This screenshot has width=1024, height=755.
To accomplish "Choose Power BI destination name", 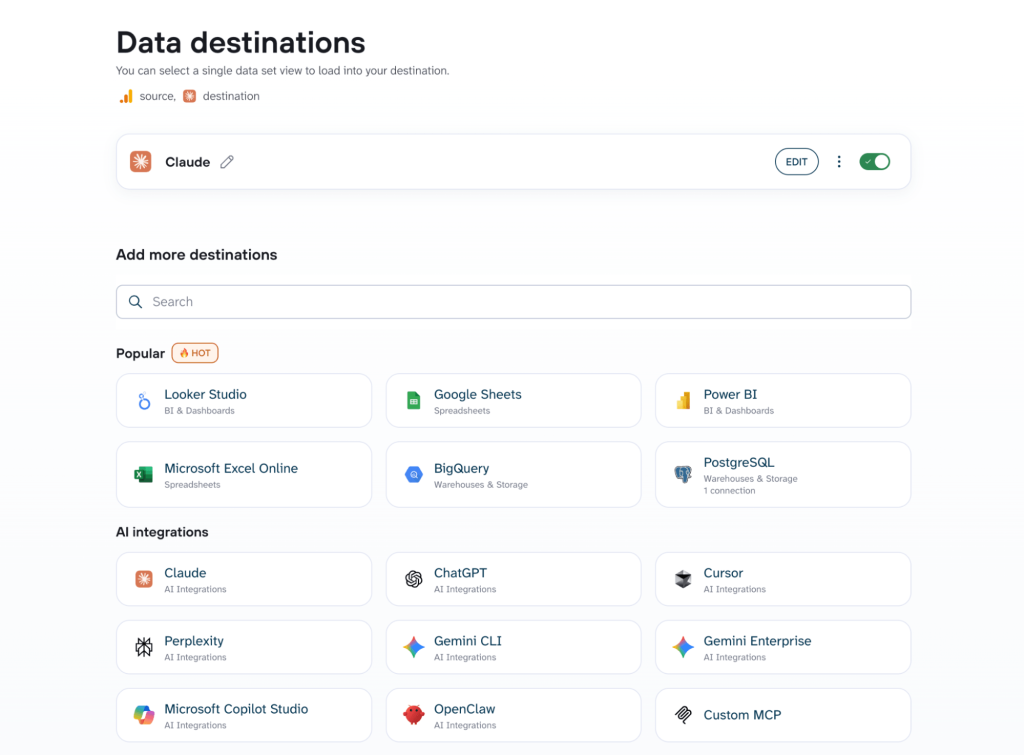I will tap(730, 394).
